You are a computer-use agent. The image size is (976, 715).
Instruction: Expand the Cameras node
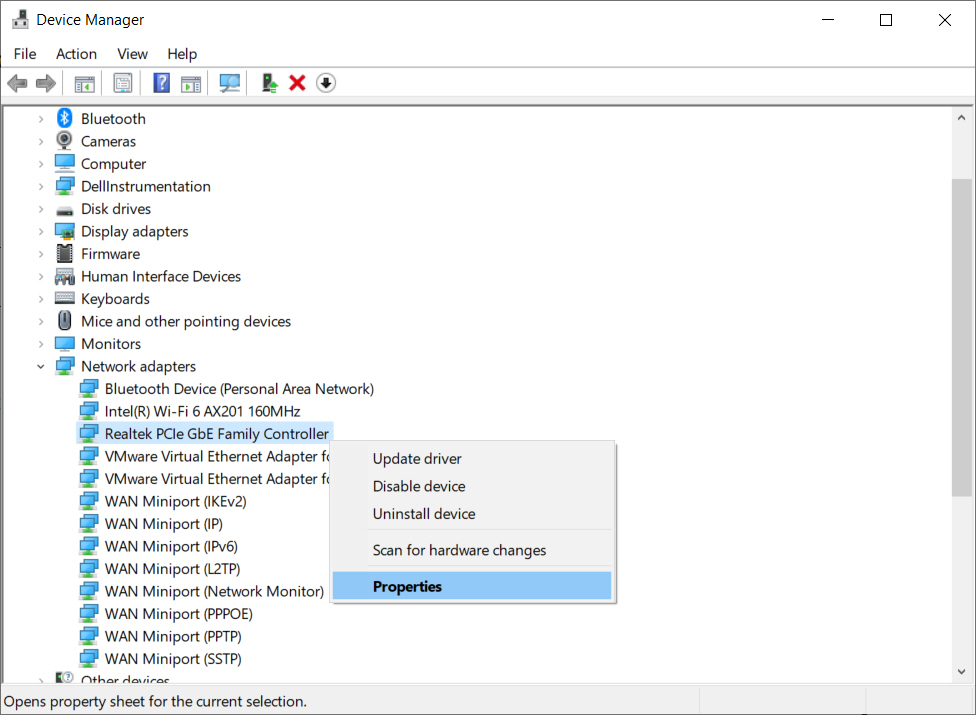coord(41,141)
